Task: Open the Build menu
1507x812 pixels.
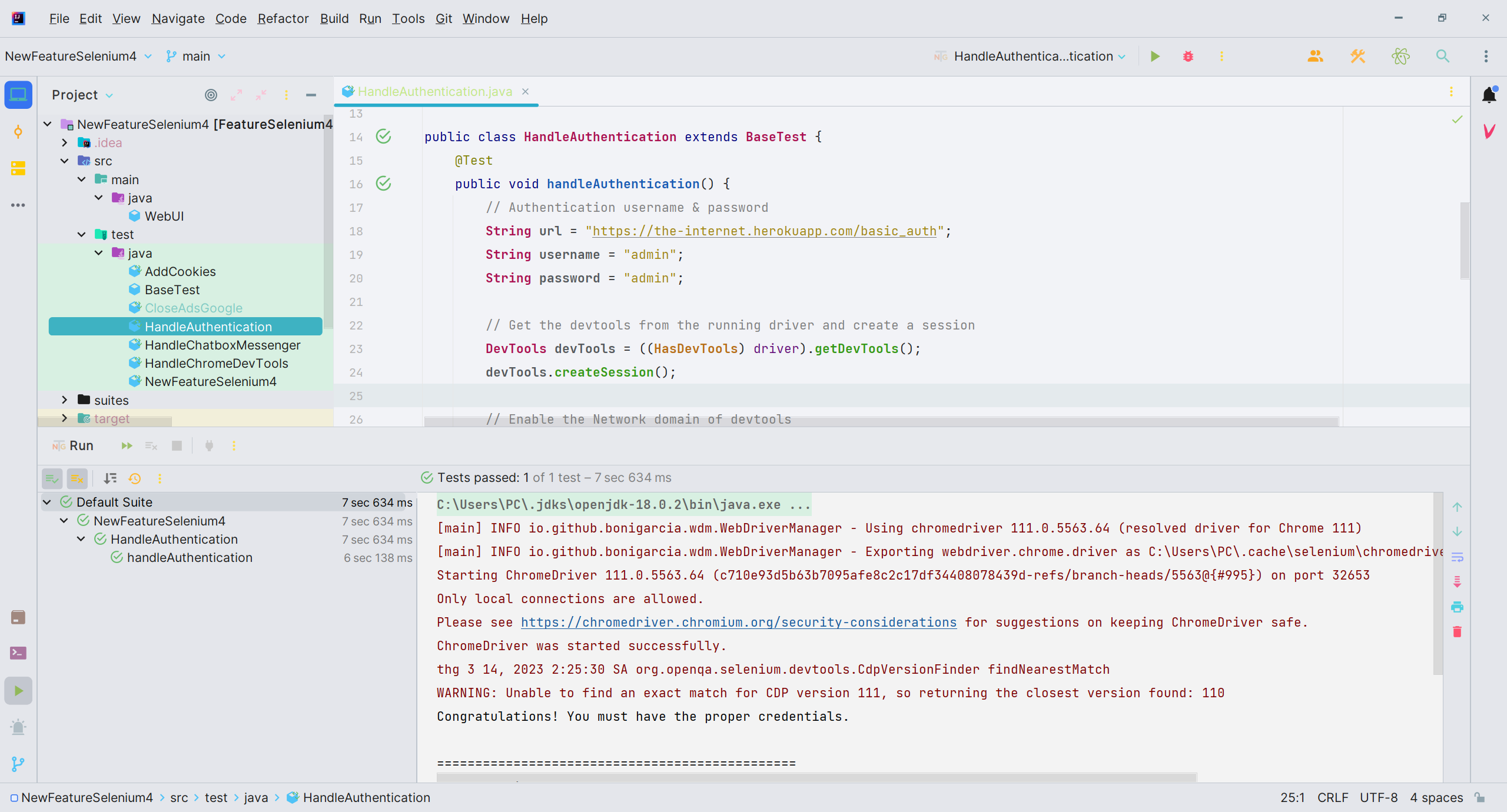Action: [334, 18]
